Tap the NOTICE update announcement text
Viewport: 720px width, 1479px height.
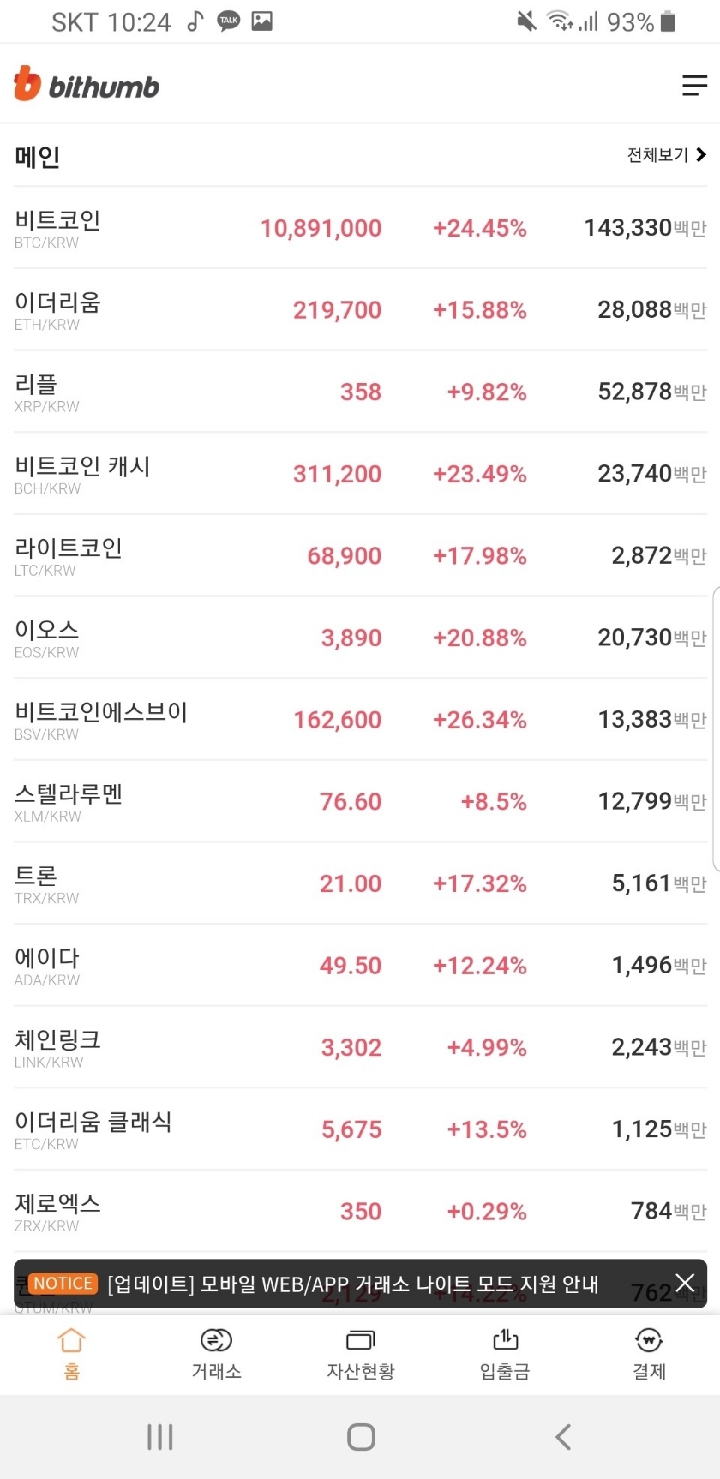(x=352, y=1284)
